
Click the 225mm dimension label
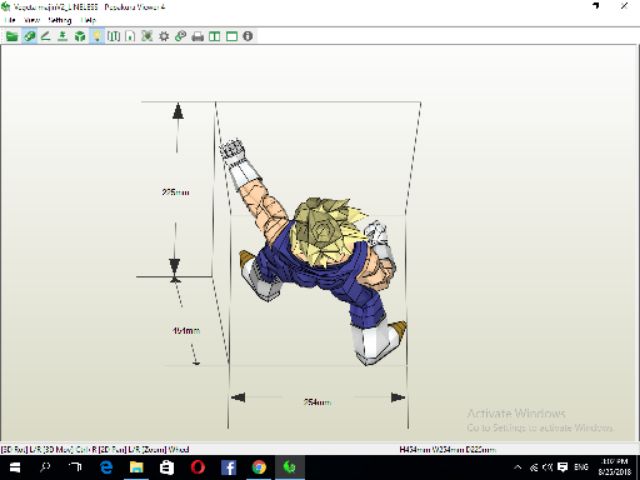coord(176,192)
